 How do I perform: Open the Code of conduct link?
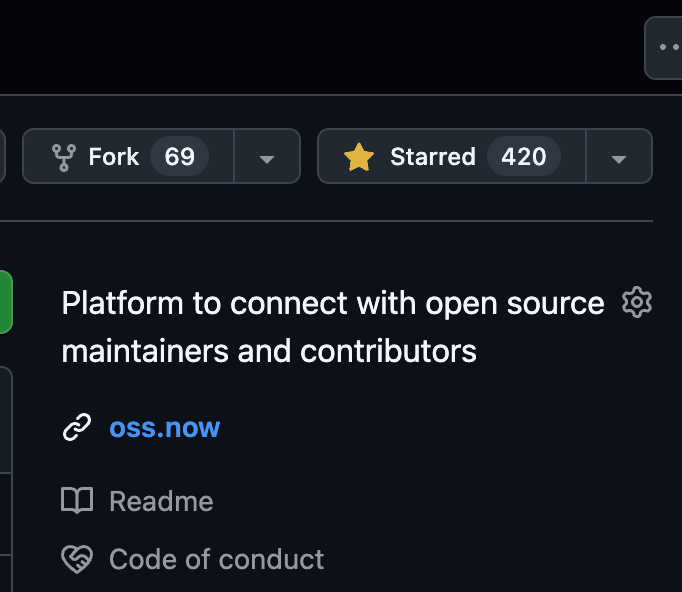pos(216,559)
